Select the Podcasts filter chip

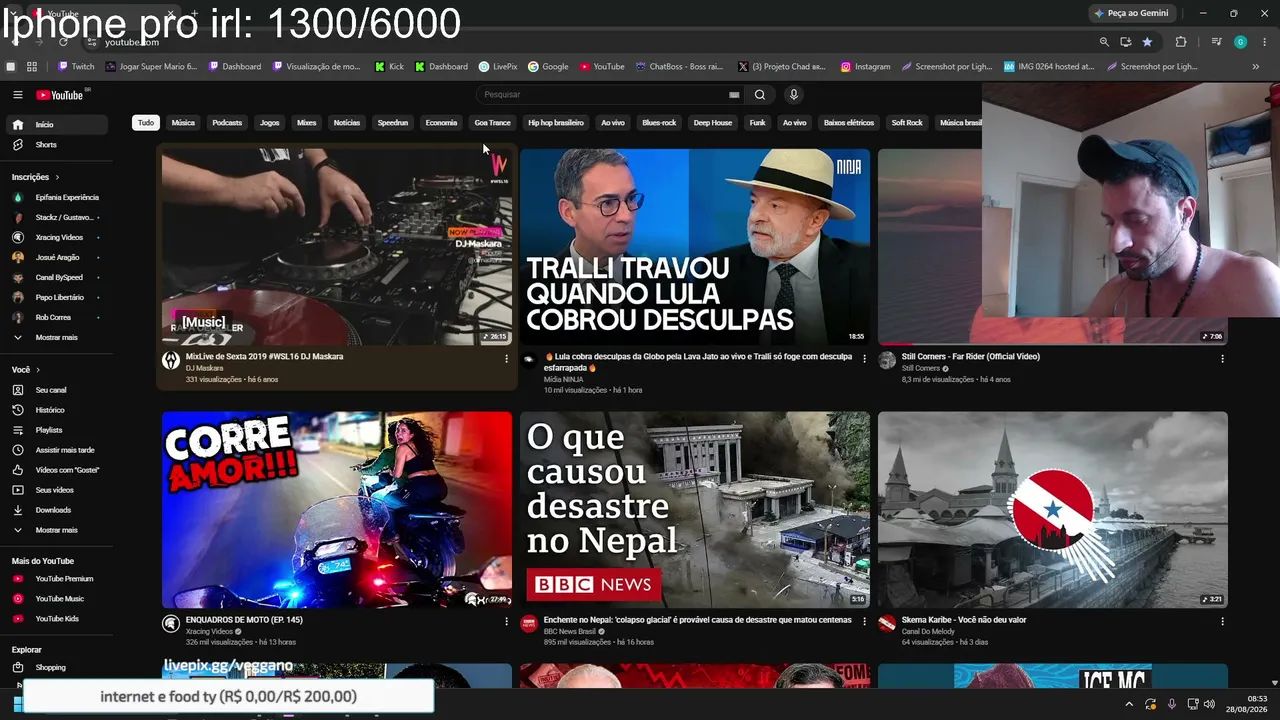tap(227, 123)
